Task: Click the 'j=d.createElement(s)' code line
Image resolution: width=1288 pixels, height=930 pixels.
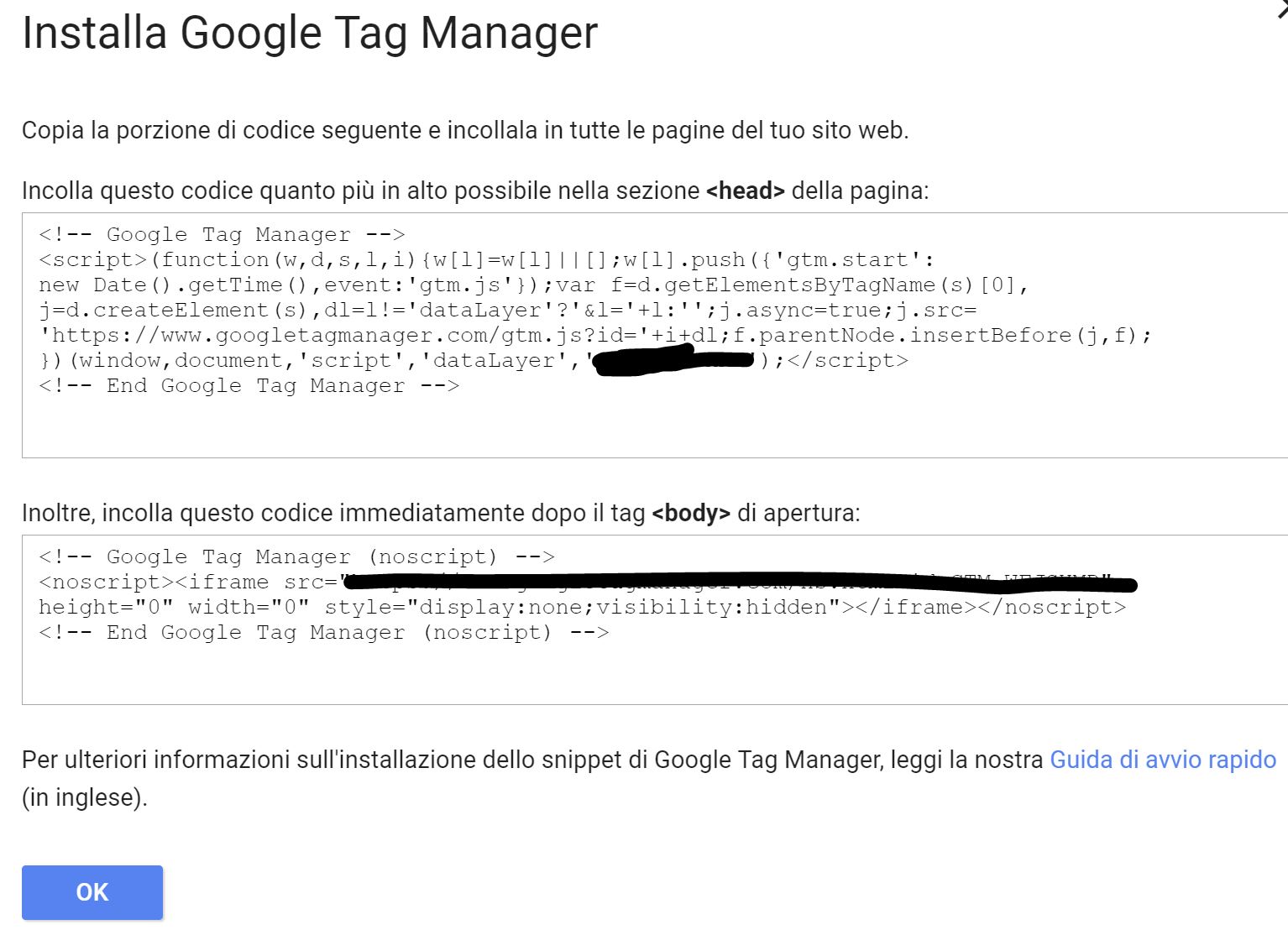Action: pyautogui.click(x=508, y=311)
